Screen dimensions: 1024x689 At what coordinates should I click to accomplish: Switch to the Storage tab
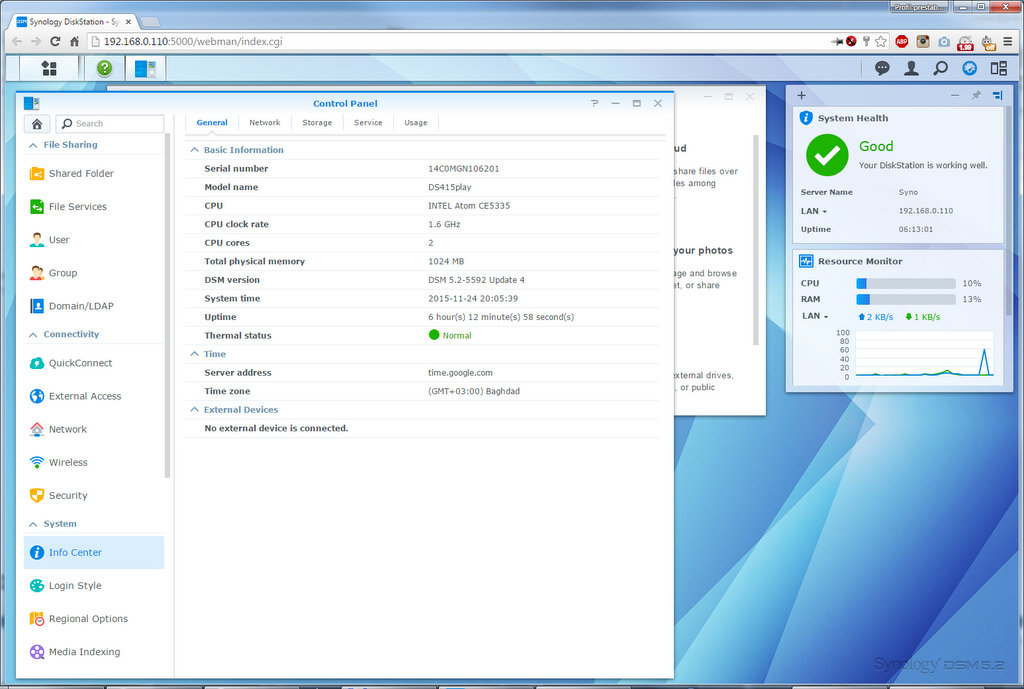pos(317,123)
